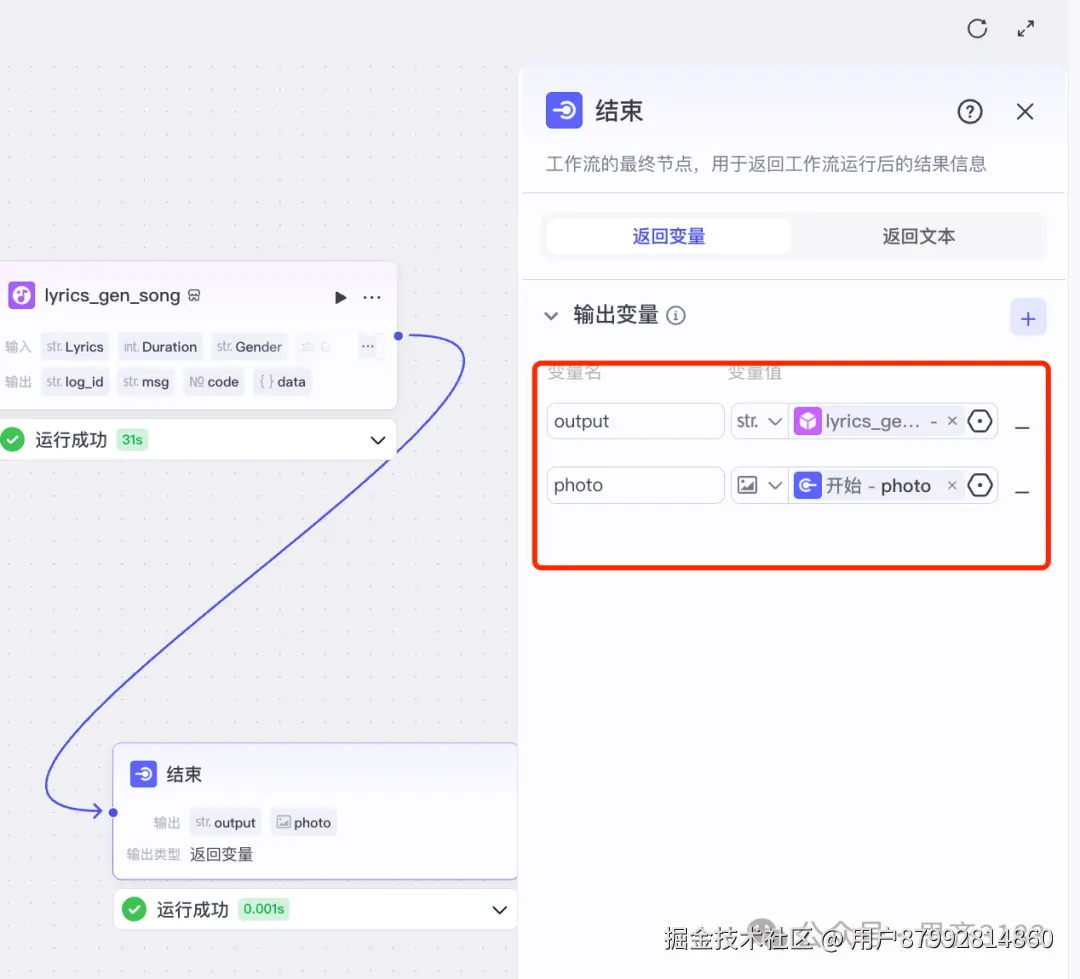This screenshot has height=979, width=1080.
Task: Click the hexagon settings icon in output row
Action: pyautogui.click(x=979, y=421)
